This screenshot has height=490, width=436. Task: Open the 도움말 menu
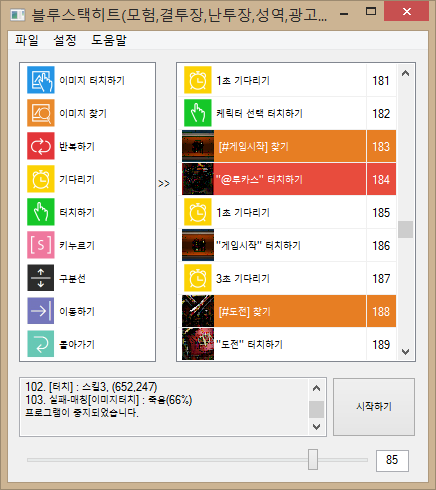click(x=109, y=40)
